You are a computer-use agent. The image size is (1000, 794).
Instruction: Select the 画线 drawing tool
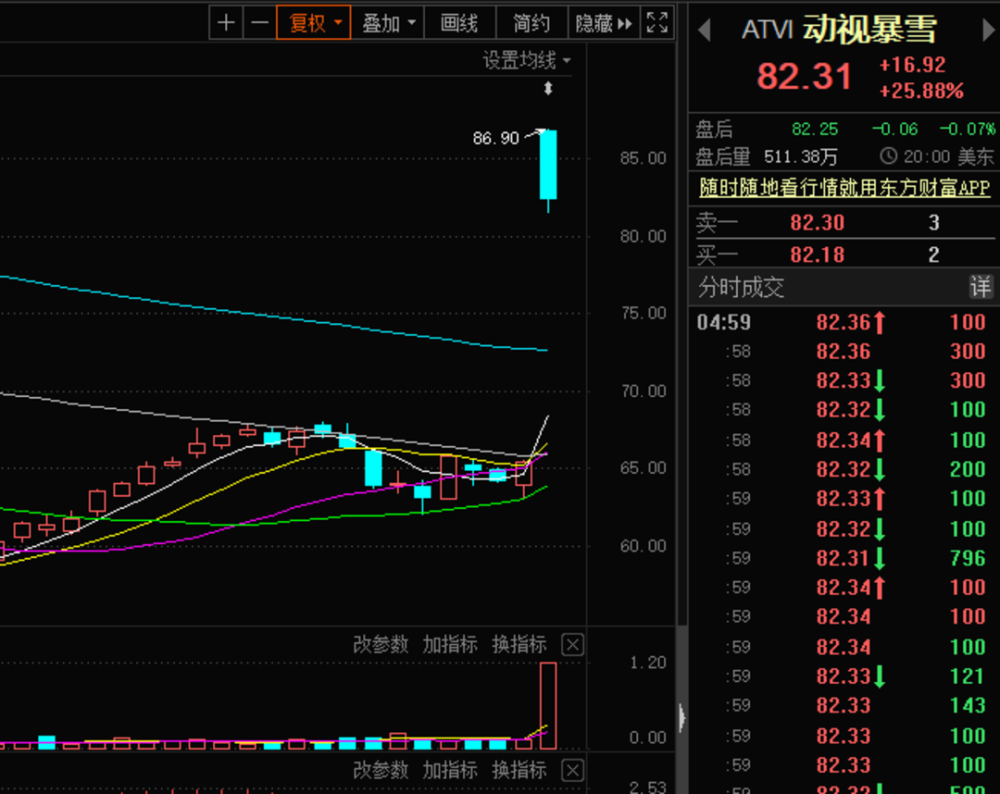[x=460, y=24]
